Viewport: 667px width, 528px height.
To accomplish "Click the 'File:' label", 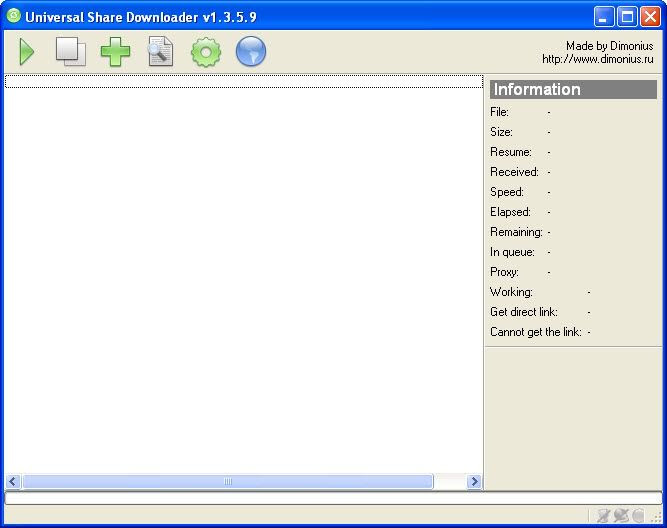I will (x=499, y=112).
